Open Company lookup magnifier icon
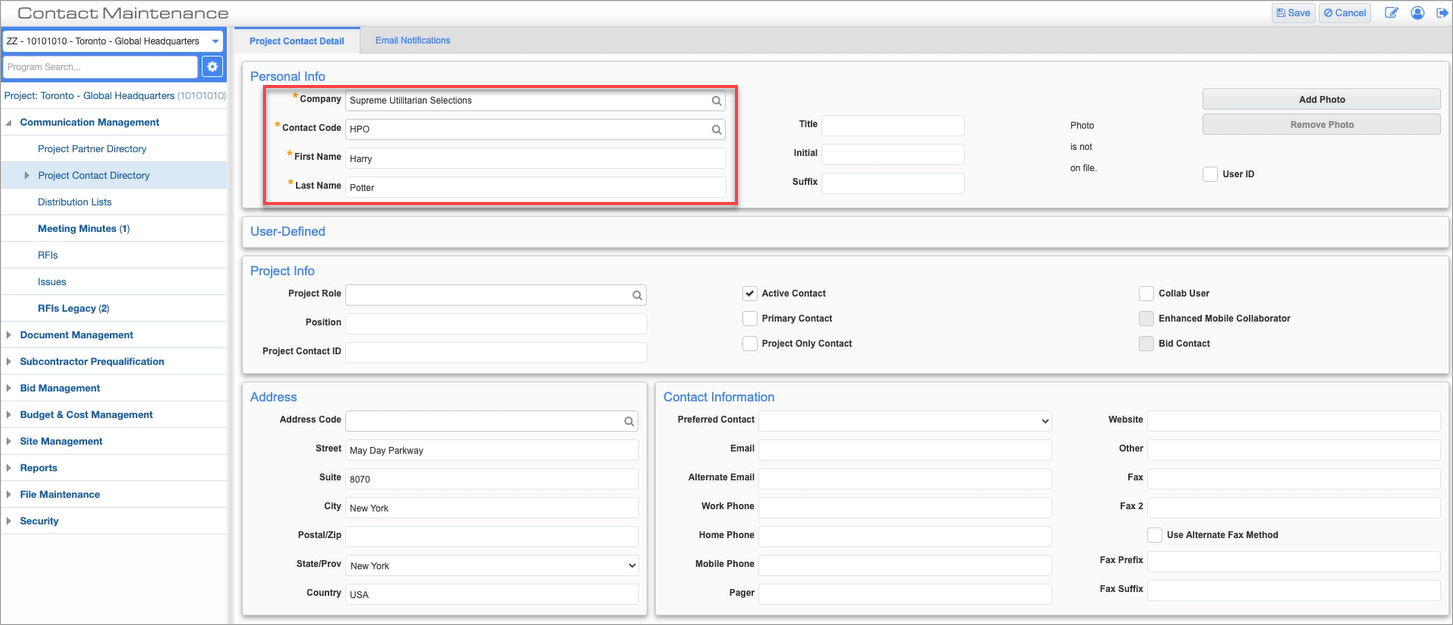The width and height of the screenshot is (1453, 625). click(716, 101)
